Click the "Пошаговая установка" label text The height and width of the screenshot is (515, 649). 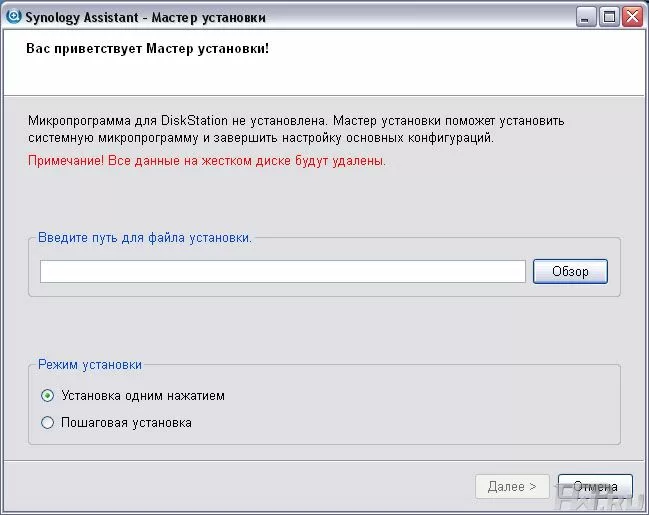126,422
